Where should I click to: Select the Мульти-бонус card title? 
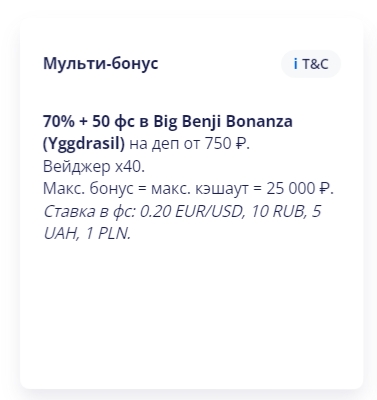coord(101,63)
